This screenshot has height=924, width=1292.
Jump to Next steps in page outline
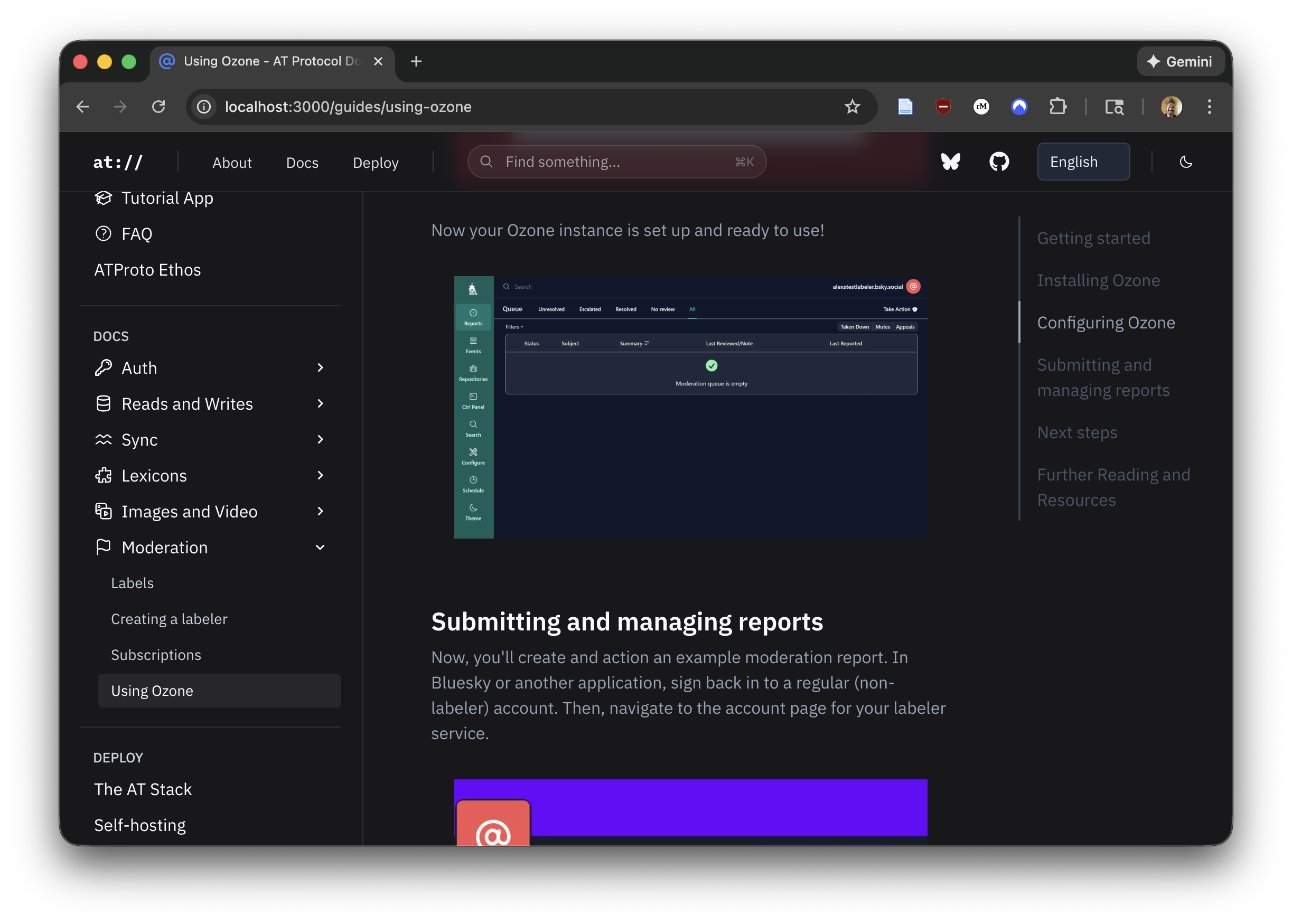[x=1076, y=432]
